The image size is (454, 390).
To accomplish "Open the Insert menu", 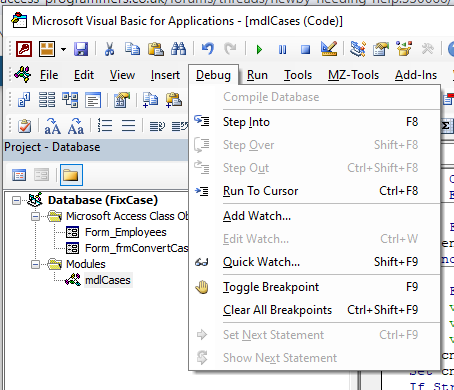I will (x=165, y=75).
